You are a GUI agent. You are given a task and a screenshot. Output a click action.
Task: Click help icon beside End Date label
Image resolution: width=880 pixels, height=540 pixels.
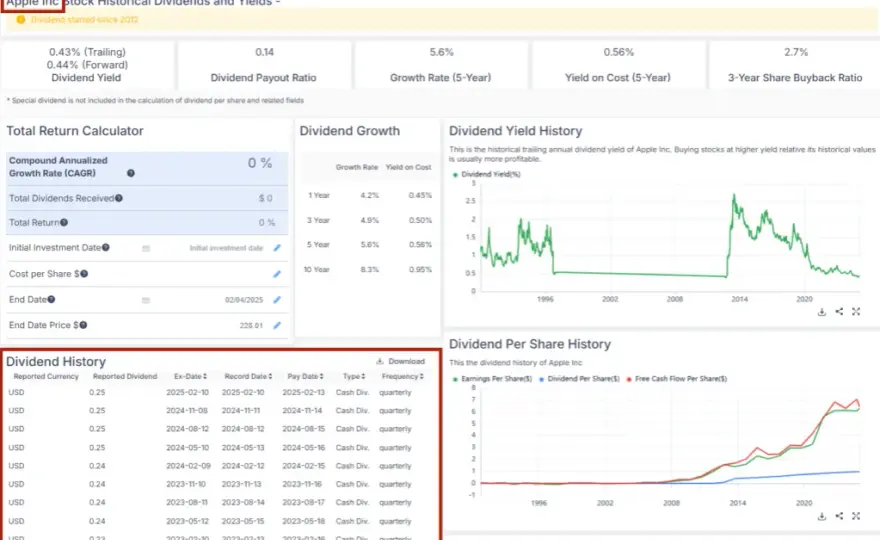[51, 300]
